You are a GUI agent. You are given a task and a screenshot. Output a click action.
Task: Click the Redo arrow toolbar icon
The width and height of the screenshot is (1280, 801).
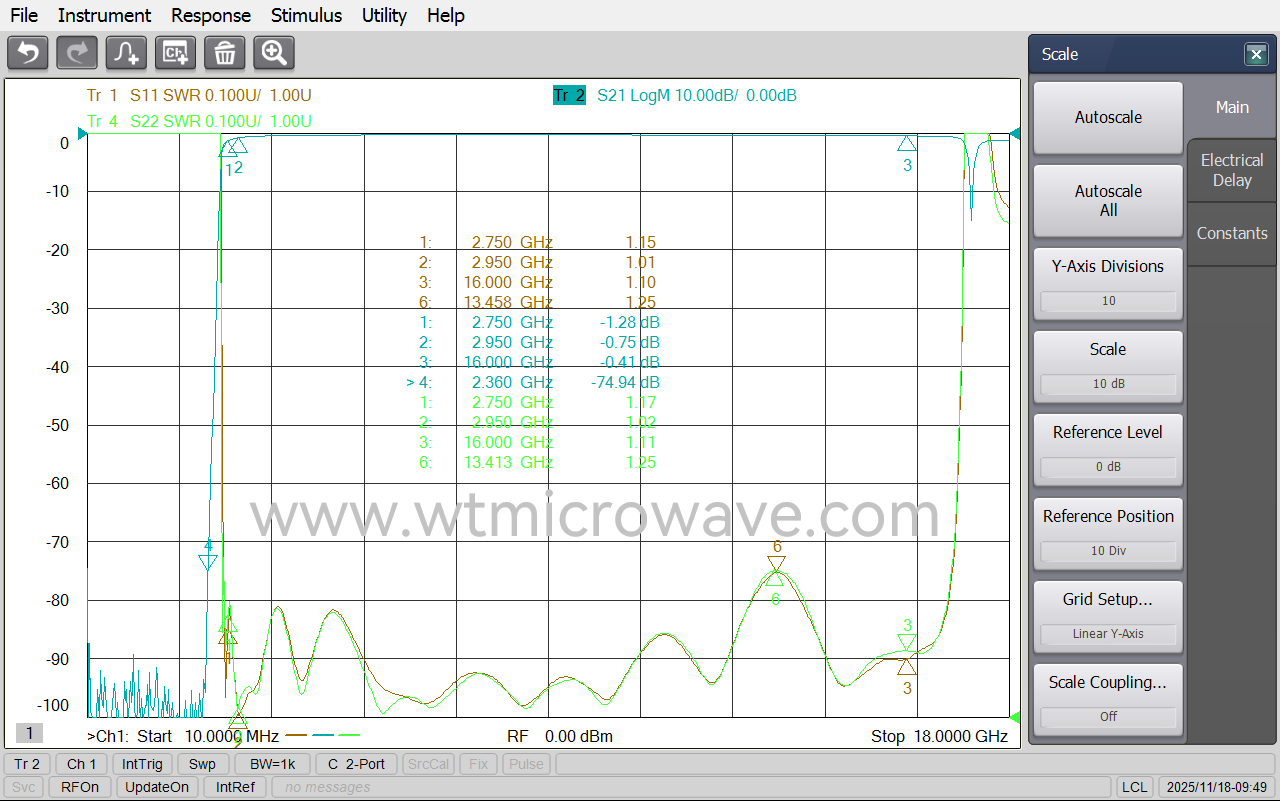[77, 53]
